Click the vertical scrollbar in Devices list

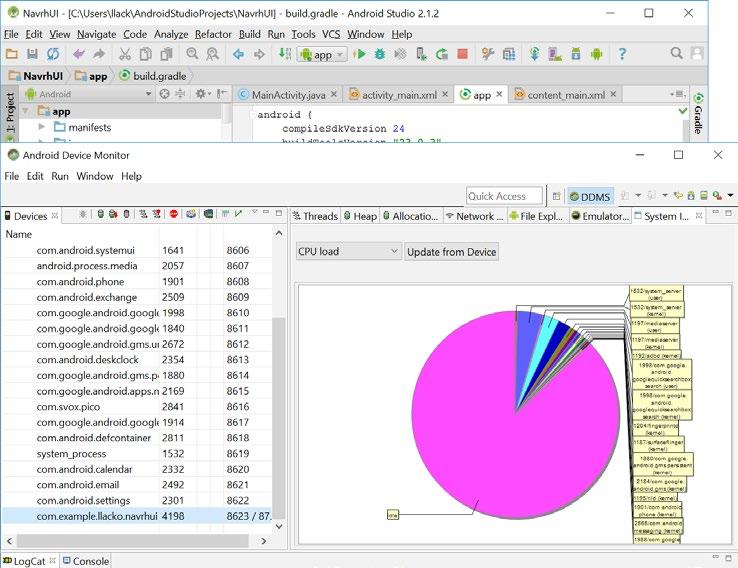pos(279,416)
